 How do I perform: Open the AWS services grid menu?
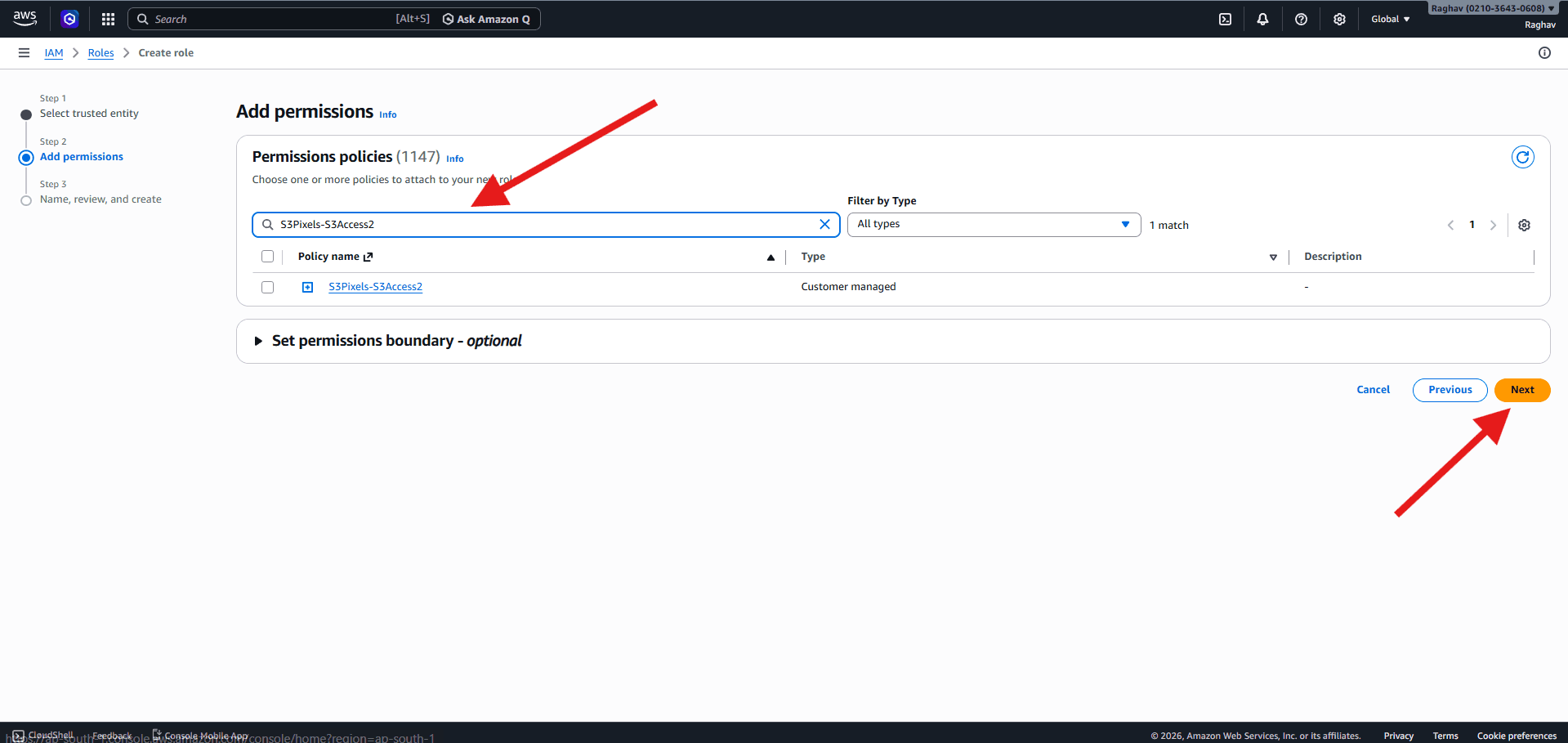pyautogui.click(x=107, y=18)
